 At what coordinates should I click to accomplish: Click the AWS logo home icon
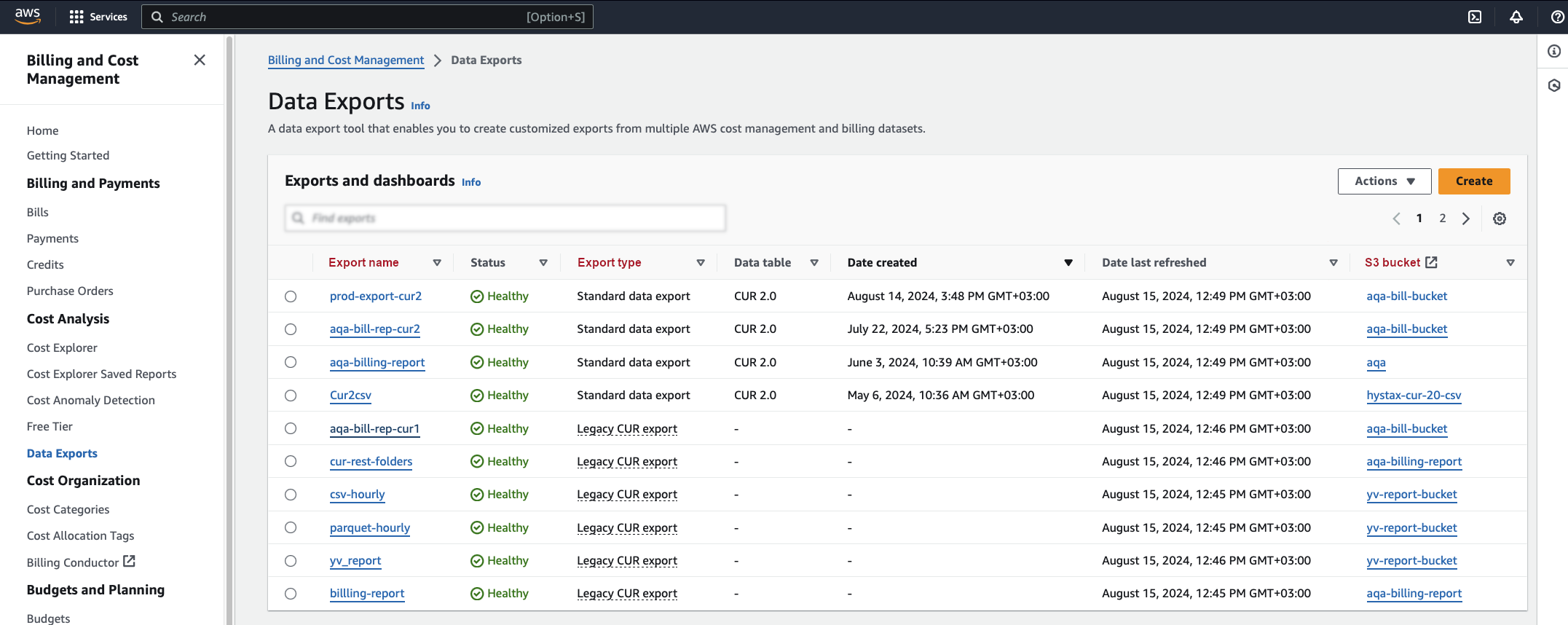click(28, 16)
